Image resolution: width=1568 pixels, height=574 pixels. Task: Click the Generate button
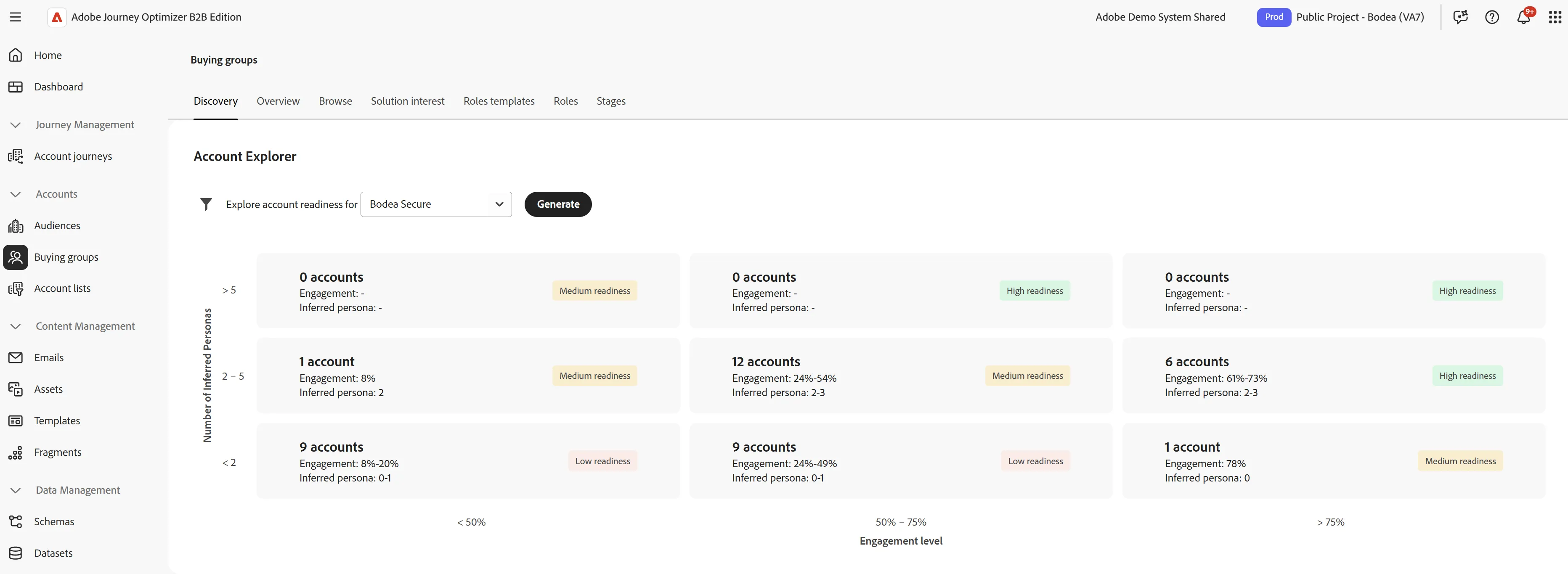558,204
